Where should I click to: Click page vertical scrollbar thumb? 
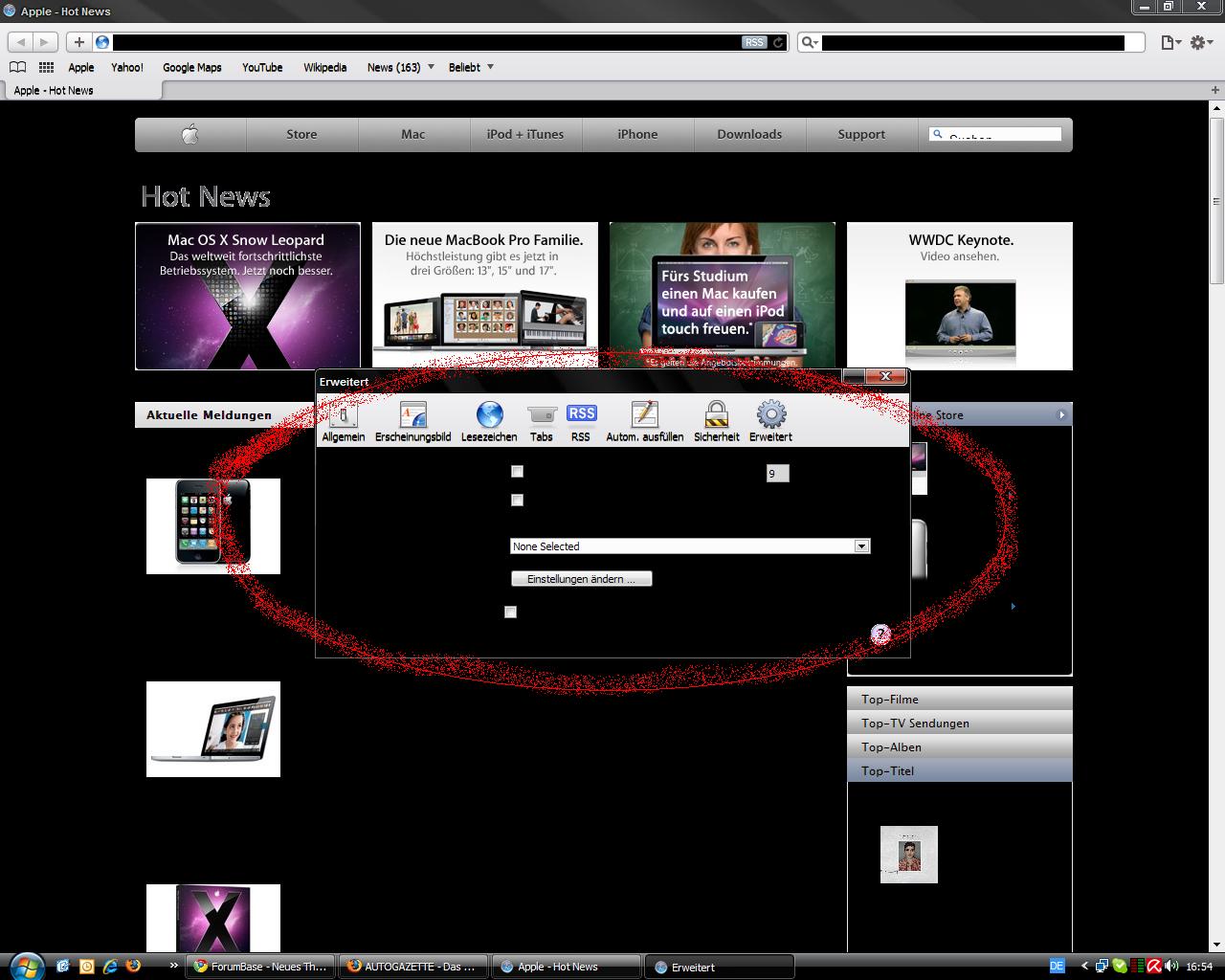coord(1216,202)
